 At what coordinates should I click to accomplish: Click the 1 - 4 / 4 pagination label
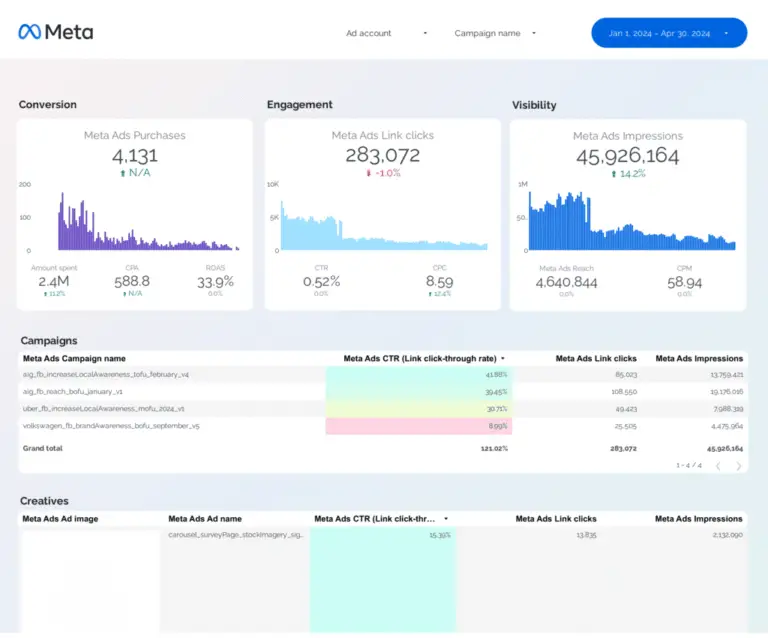point(689,466)
